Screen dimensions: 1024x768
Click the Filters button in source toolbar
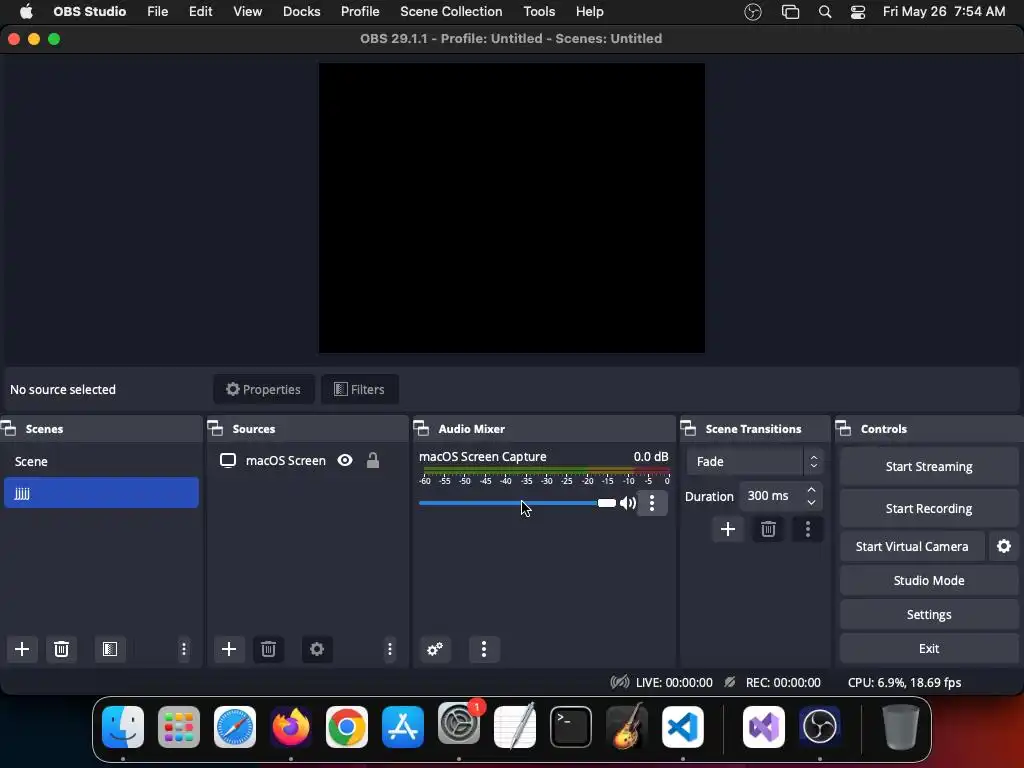tap(360, 389)
